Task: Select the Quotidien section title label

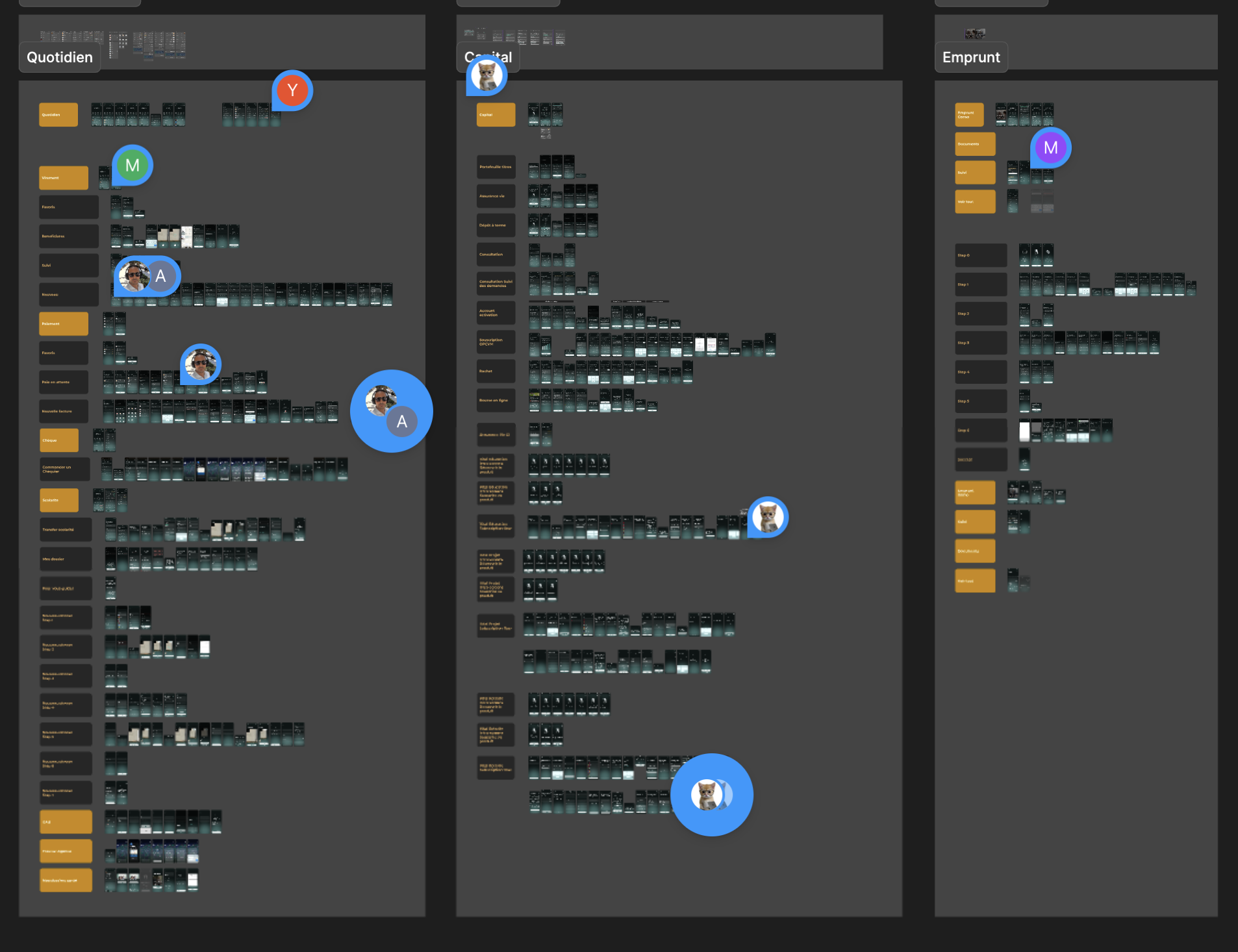Action: pos(60,57)
